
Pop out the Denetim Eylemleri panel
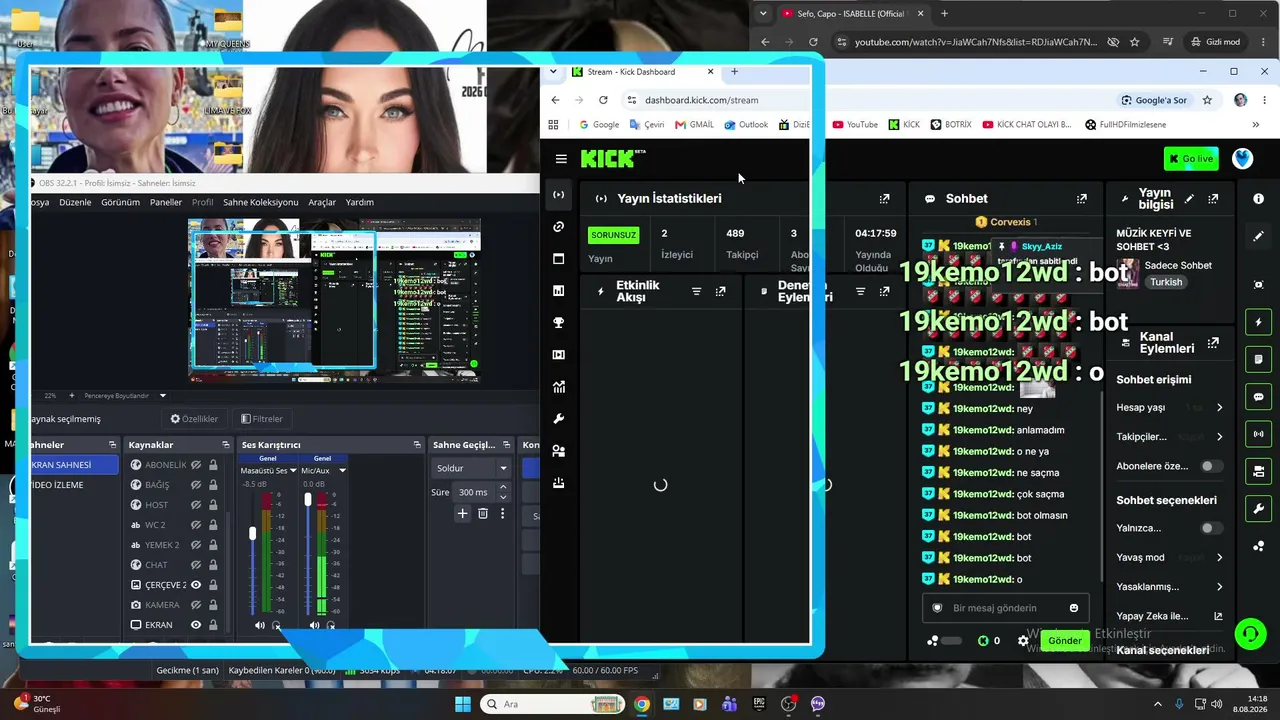pyautogui.click(x=884, y=291)
